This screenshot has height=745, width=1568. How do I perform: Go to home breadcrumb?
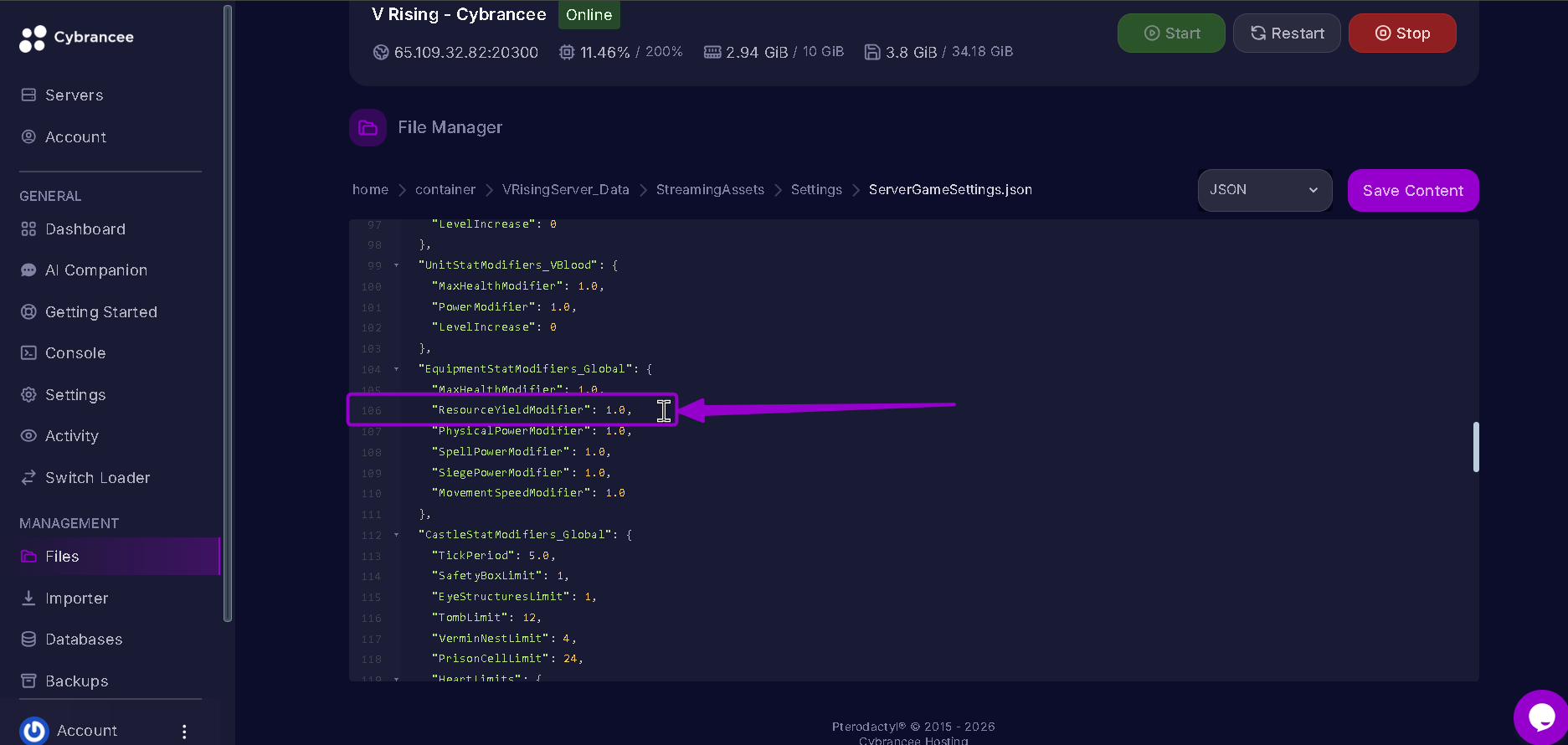coord(370,189)
